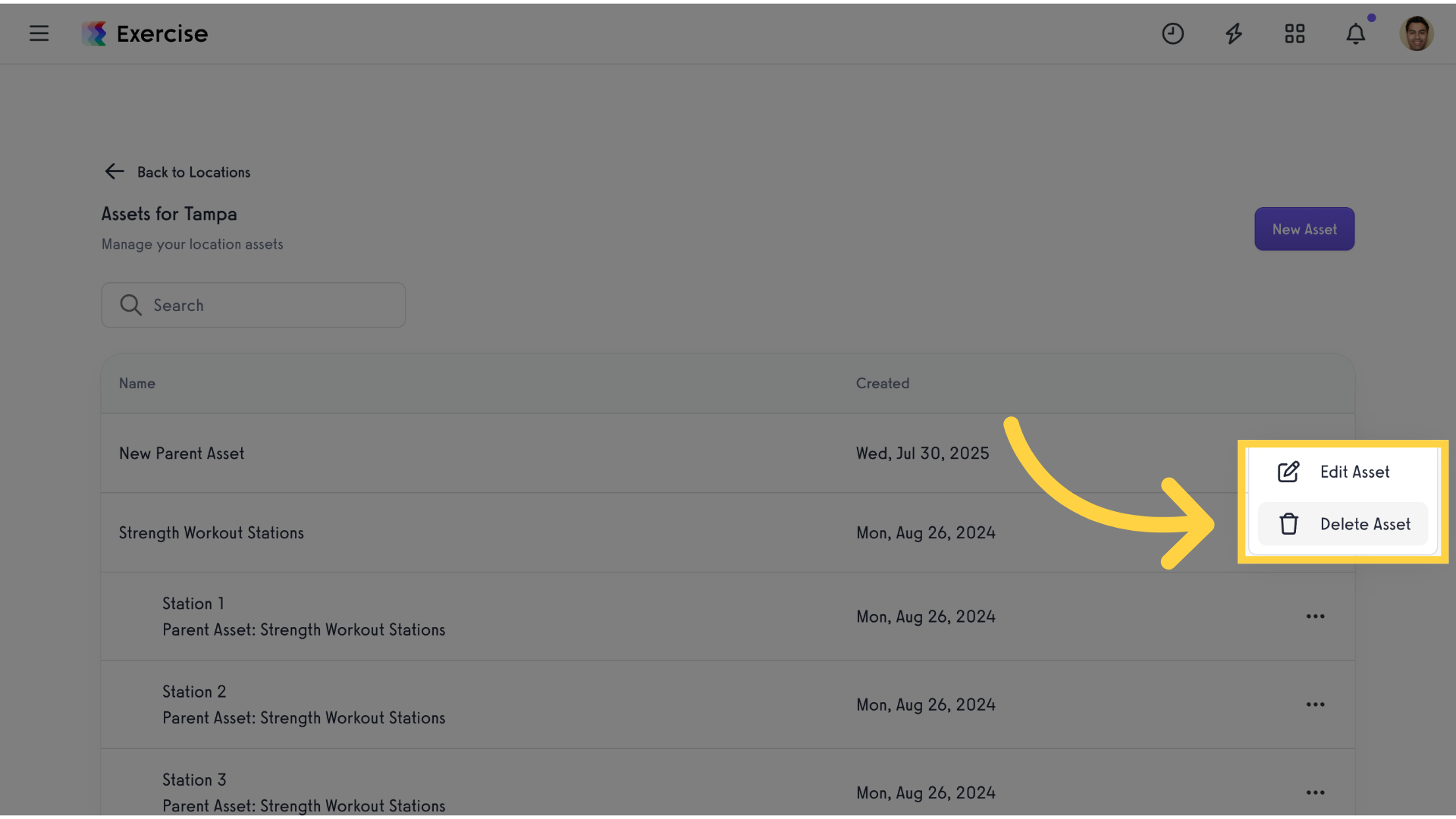Click the lightning bolt quick actions icon
The width and height of the screenshot is (1456, 819).
tap(1234, 33)
